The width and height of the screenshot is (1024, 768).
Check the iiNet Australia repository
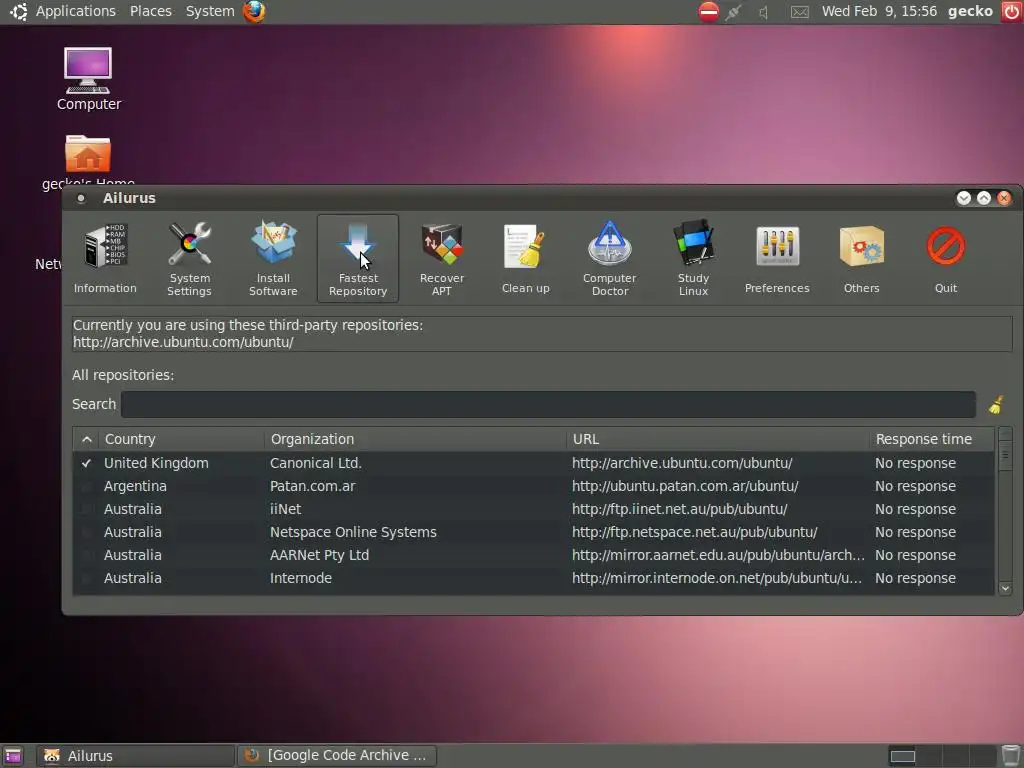point(86,509)
